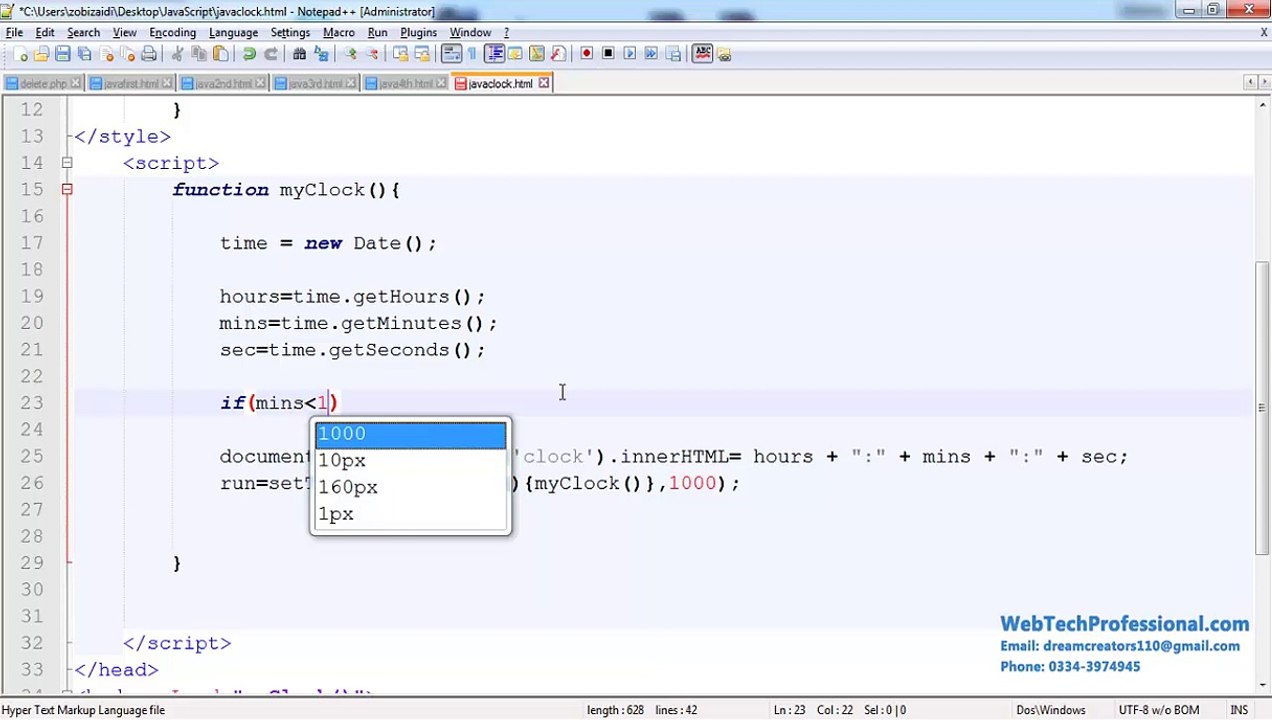This screenshot has height=720, width=1272.
Task: Click the New file toolbar icon
Action: coord(19,54)
